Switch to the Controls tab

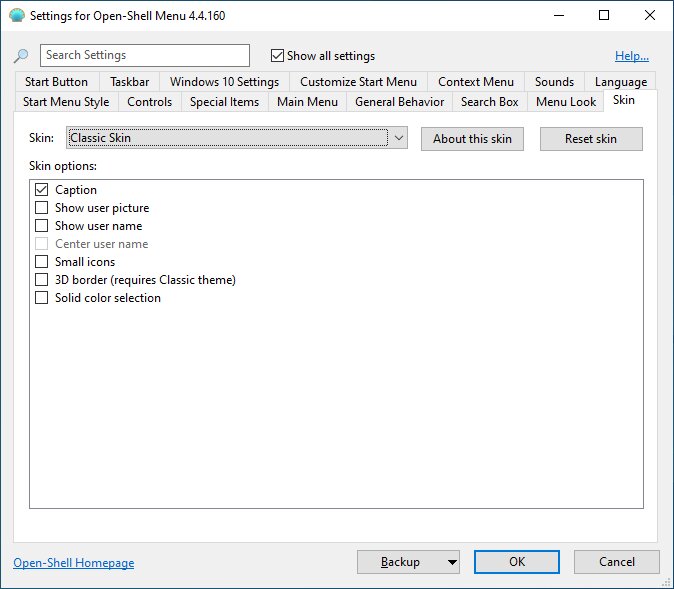pos(150,102)
